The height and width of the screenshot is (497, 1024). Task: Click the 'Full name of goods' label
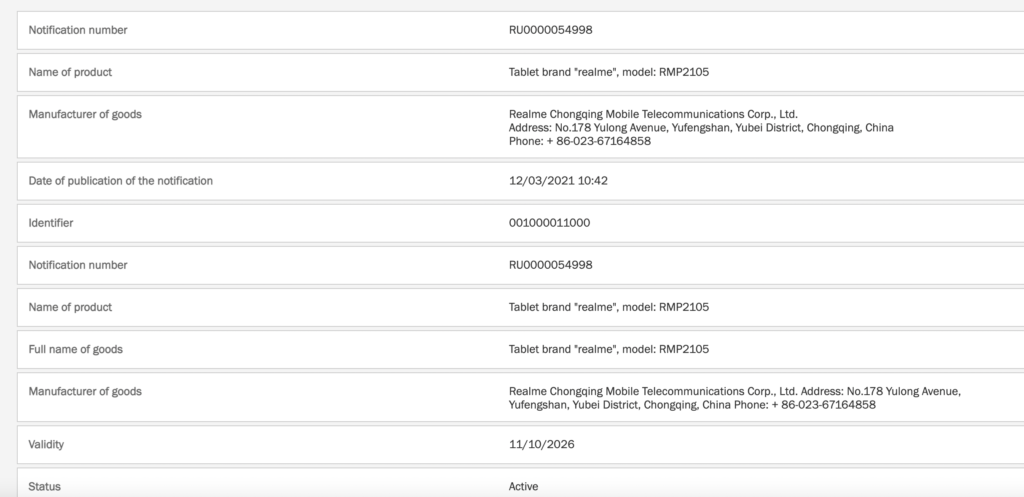coord(75,349)
